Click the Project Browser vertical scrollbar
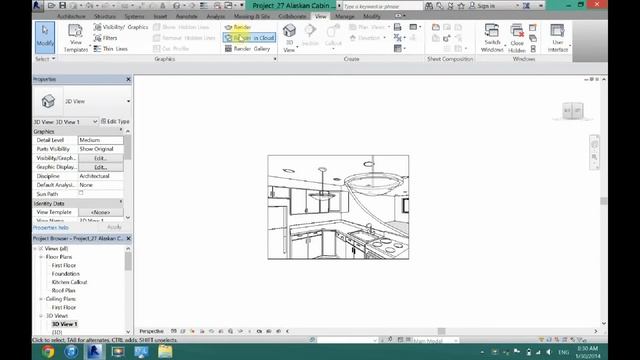 [128, 261]
